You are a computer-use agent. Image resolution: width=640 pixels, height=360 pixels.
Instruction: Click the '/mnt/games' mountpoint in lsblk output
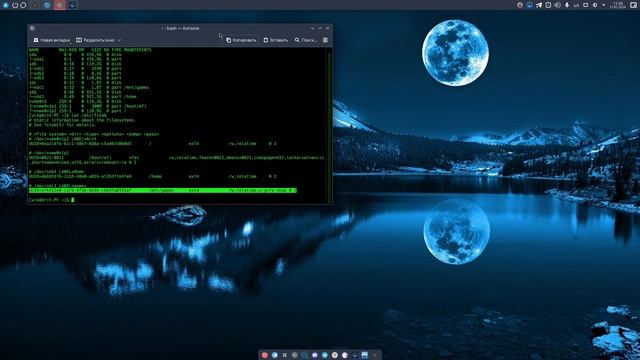[136, 87]
